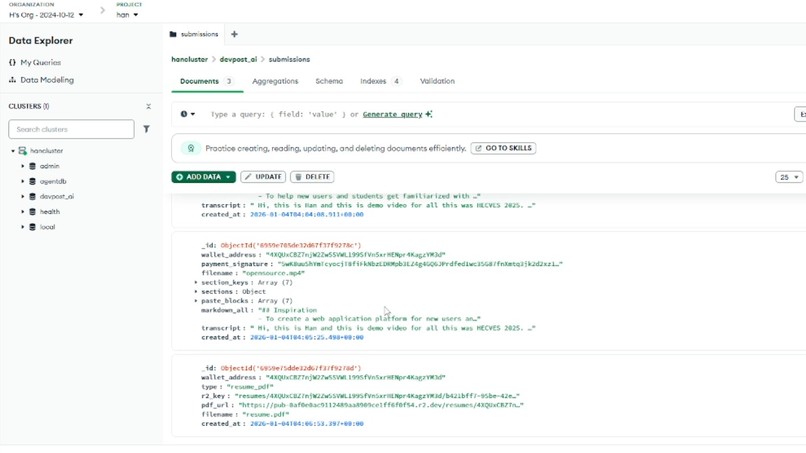Focus the Search clusters field
The image size is (806, 453).
71,129
